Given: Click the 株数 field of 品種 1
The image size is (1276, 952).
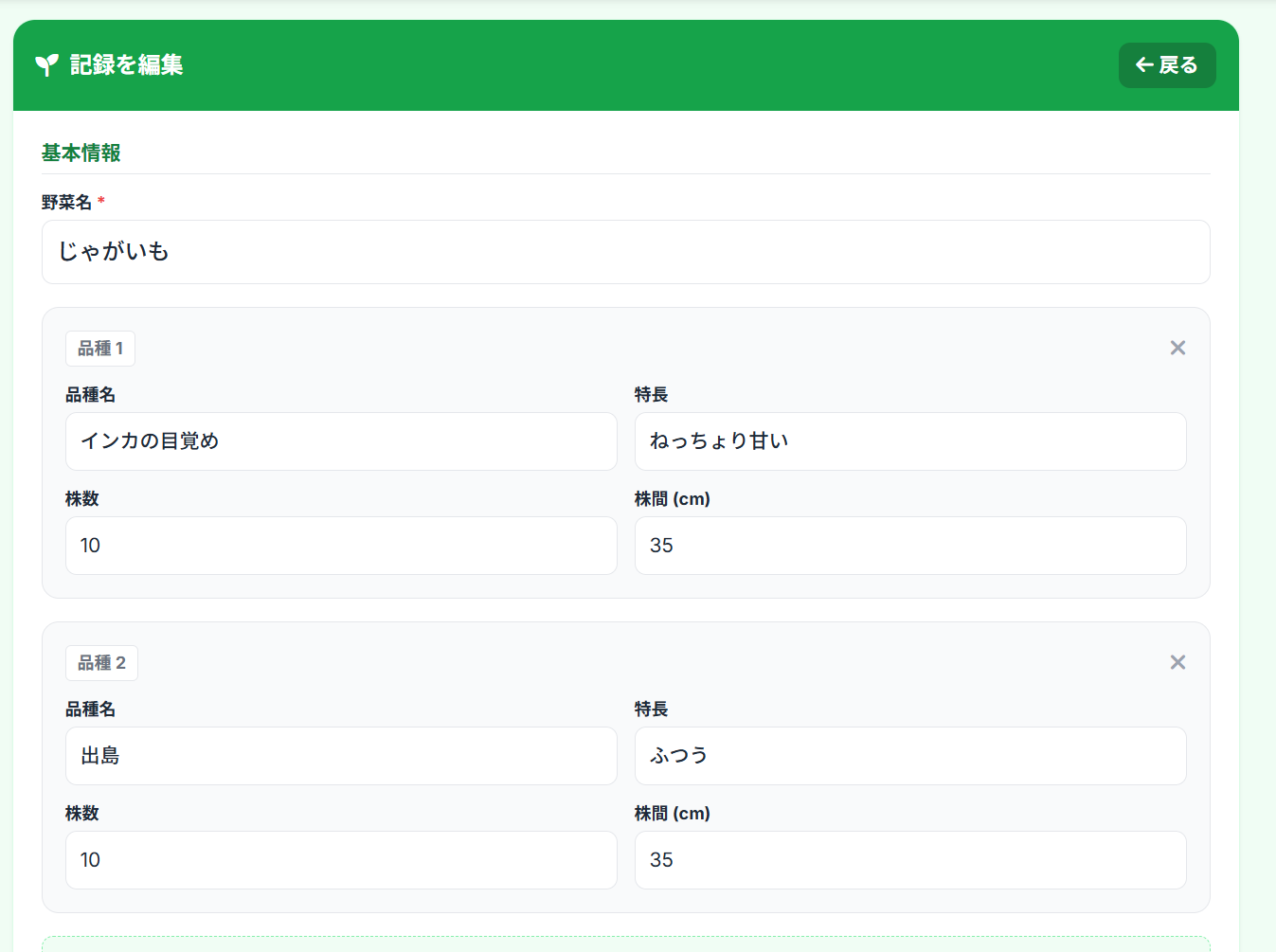Looking at the screenshot, I should point(341,546).
